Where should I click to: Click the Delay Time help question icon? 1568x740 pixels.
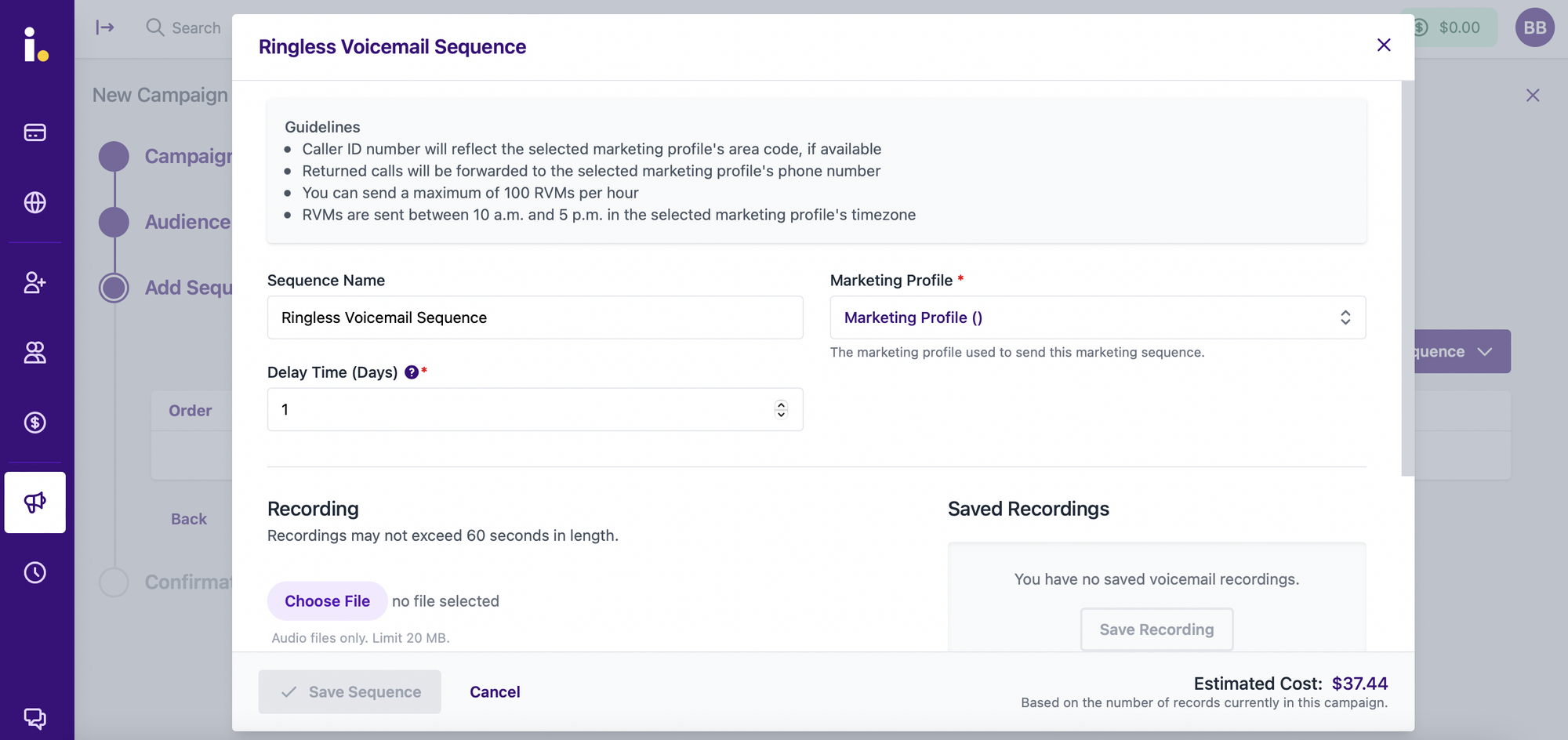pos(412,372)
